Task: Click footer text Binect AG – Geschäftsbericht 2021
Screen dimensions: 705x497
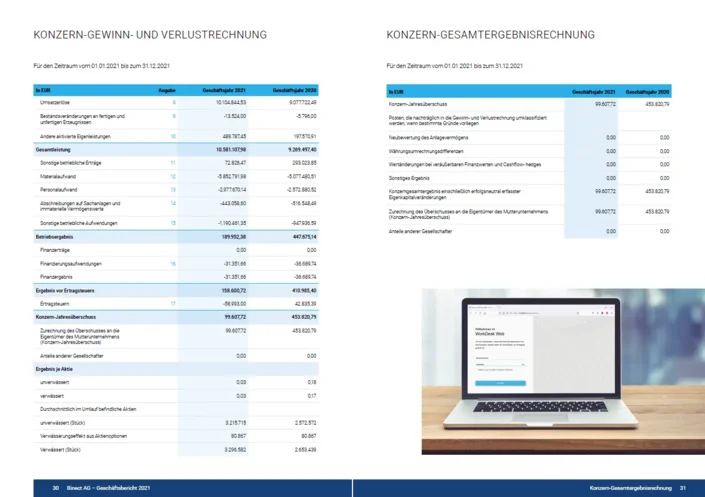Action: (110, 487)
